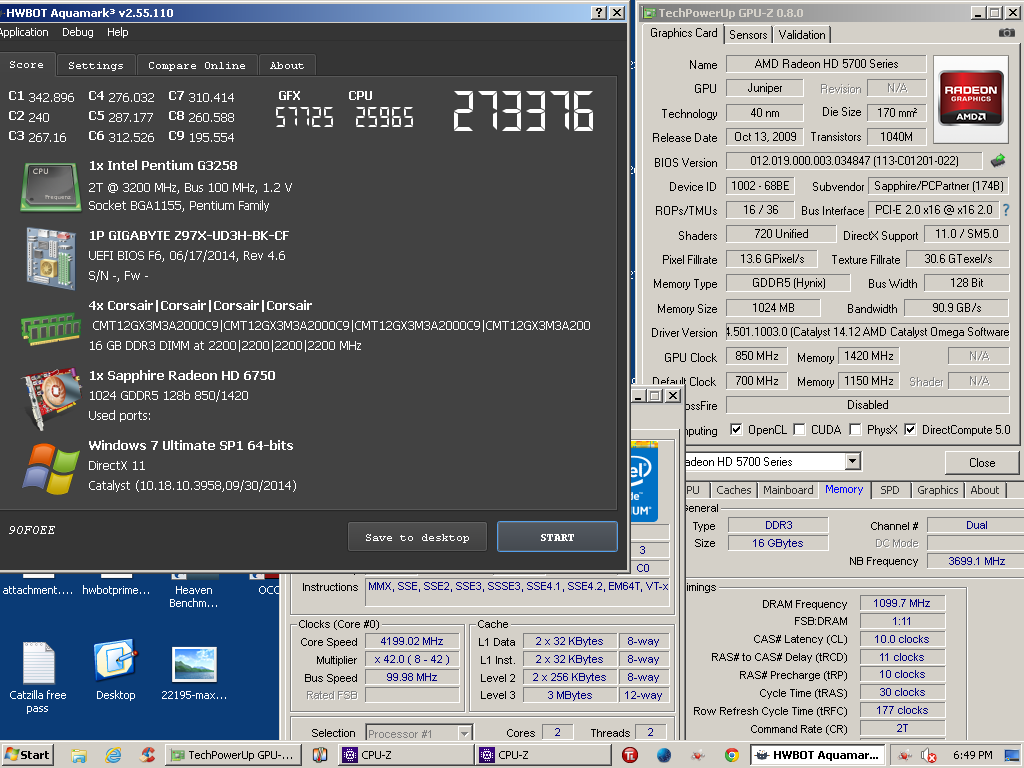Click the total score 273376
This screenshot has width=1024, height=768.
pyautogui.click(x=523, y=111)
